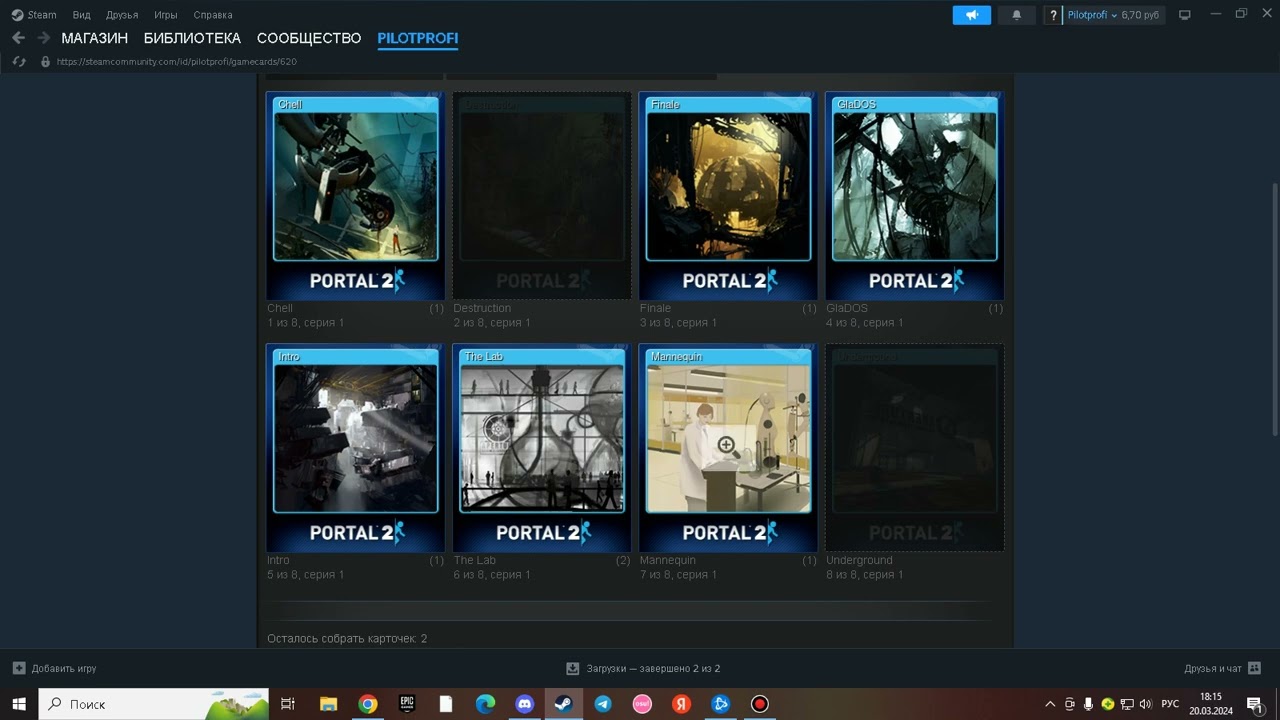Open the PILOTPROFI profile tab
Viewport: 1280px width, 720px height.
tap(418, 38)
